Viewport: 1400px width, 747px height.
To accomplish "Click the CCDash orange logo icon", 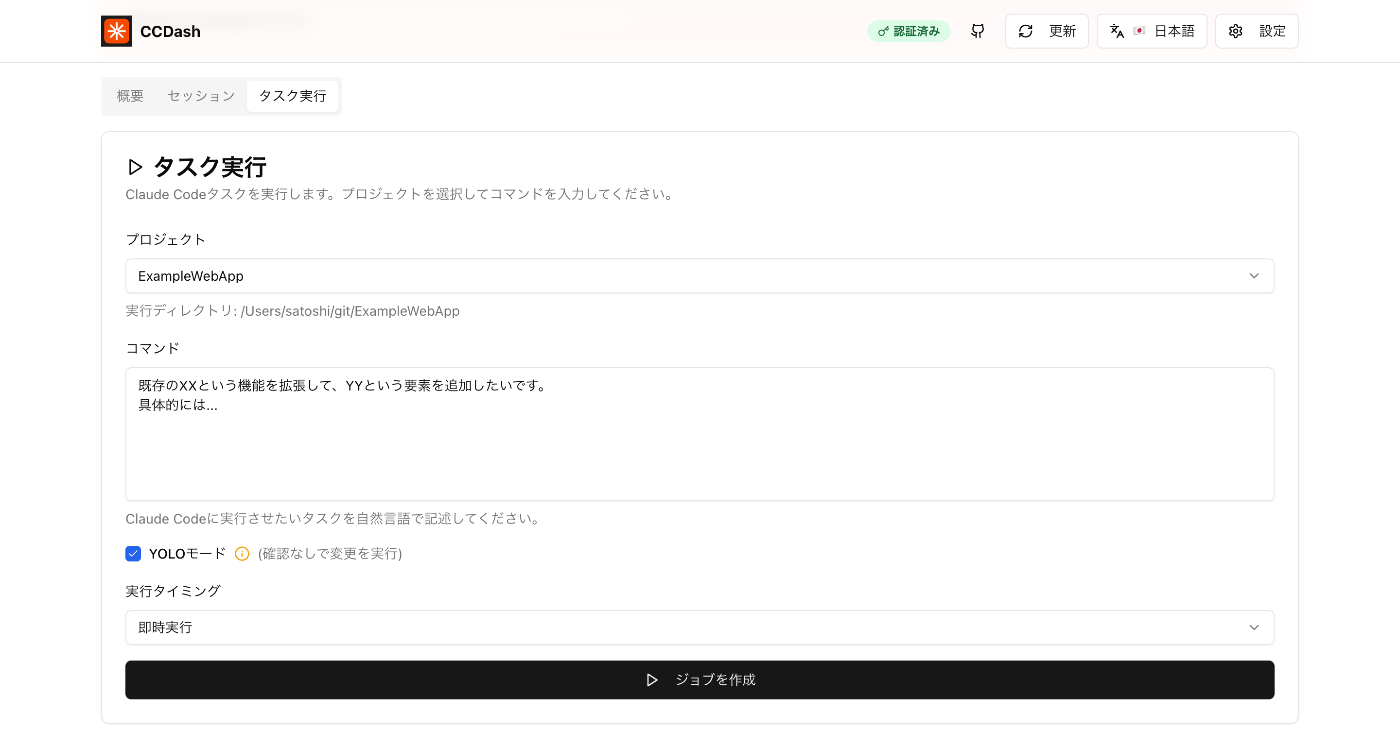I will [x=116, y=31].
